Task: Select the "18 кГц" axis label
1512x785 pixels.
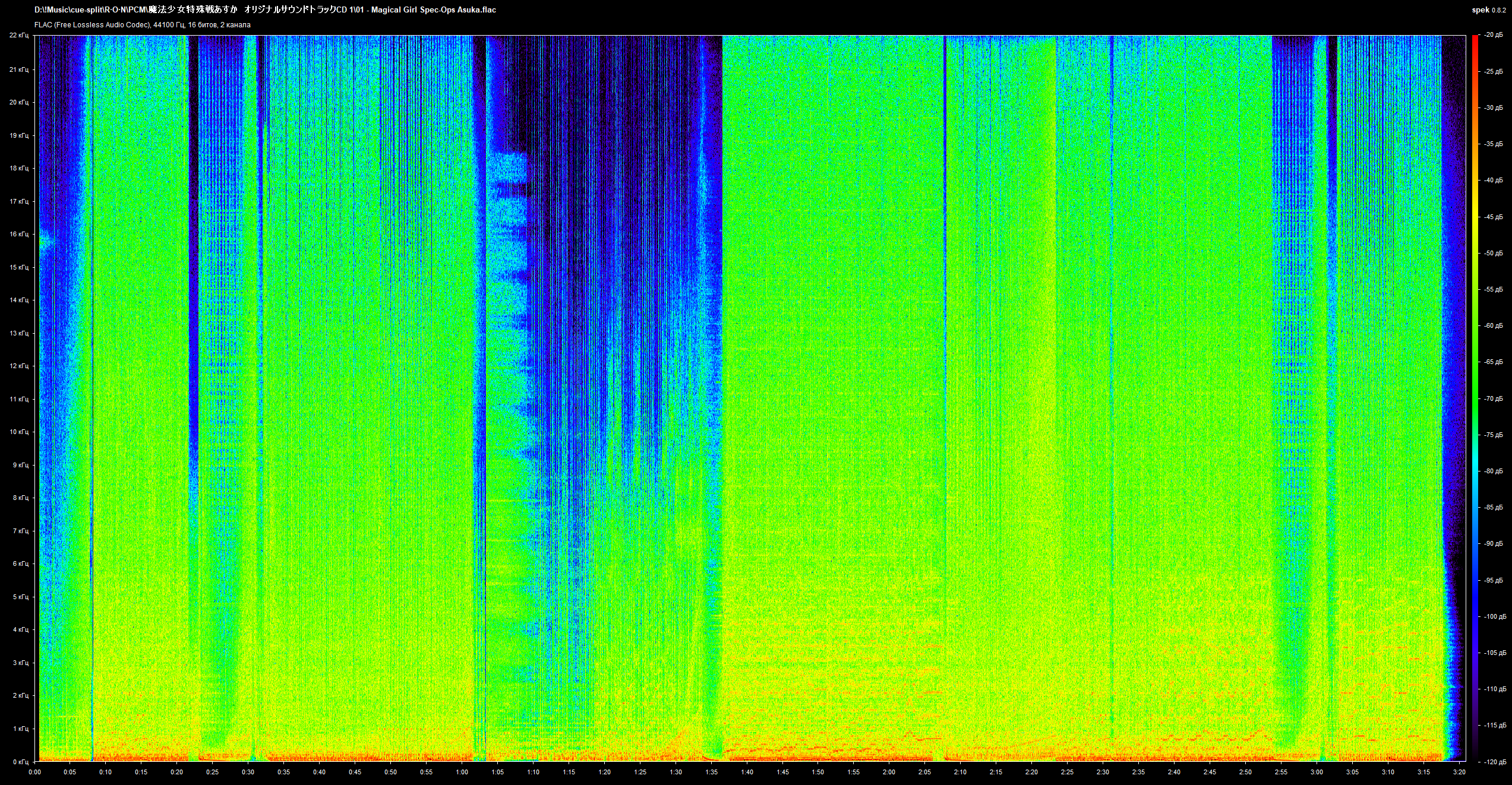Action: coord(18,168)
